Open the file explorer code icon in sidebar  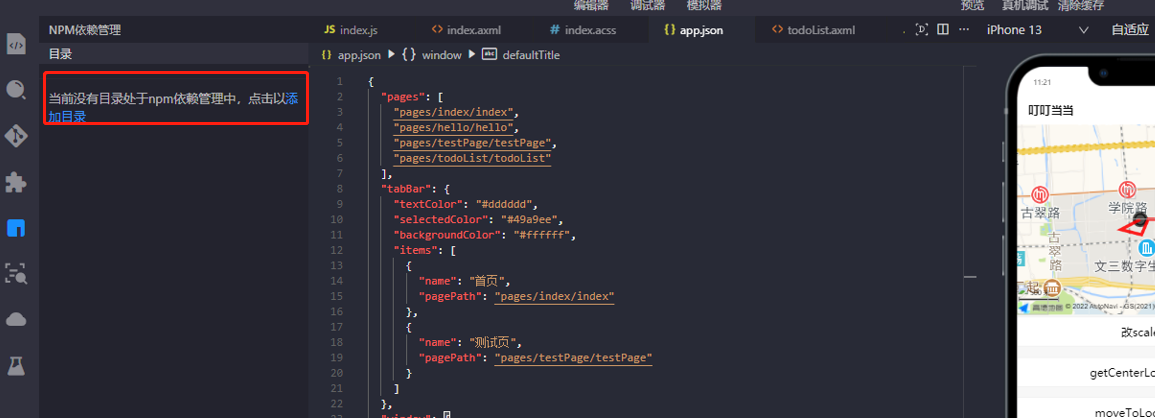coord(16,44)
